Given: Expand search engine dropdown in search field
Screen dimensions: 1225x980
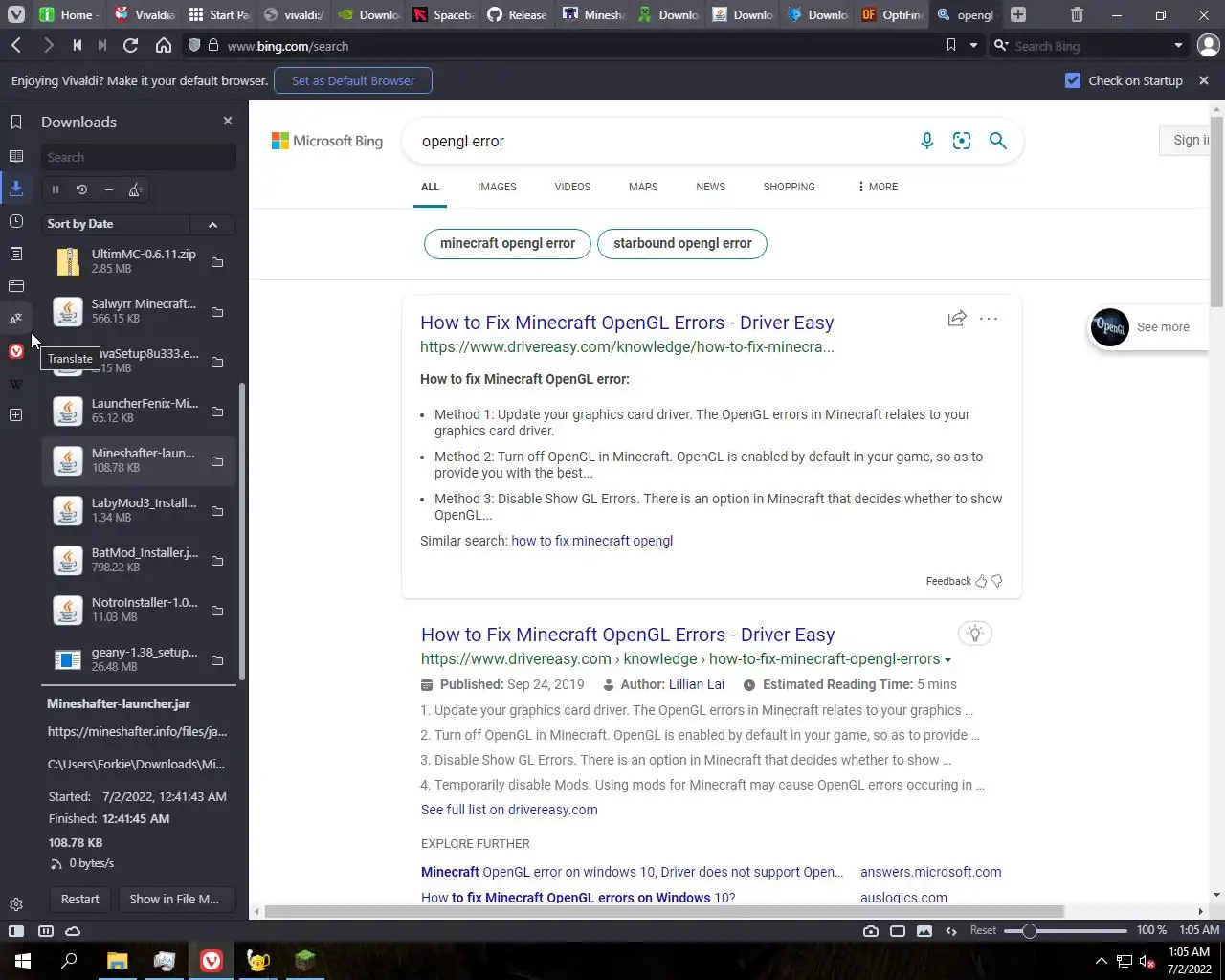Looking at the screenshot, I should point(1178,45).
